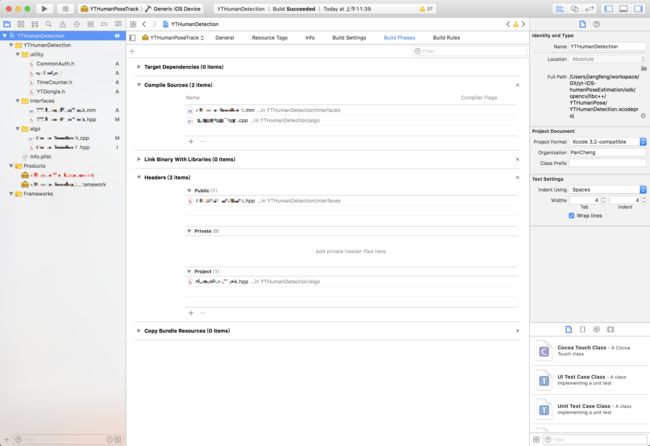
Task: Click the Class Prefix field
Action: [x=607, y=163]
